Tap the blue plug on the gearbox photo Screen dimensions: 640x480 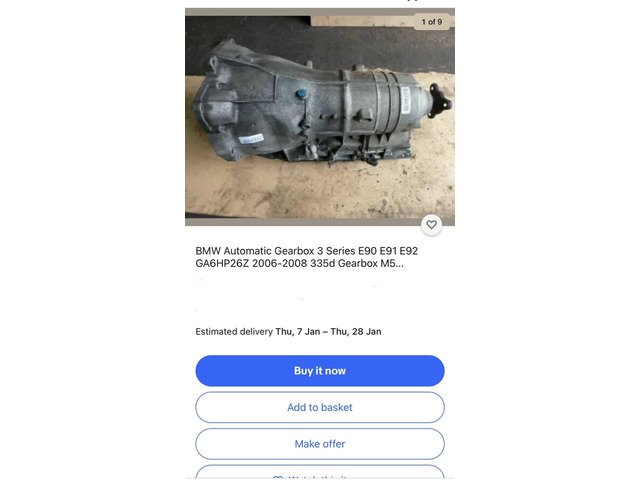[302, 94]
